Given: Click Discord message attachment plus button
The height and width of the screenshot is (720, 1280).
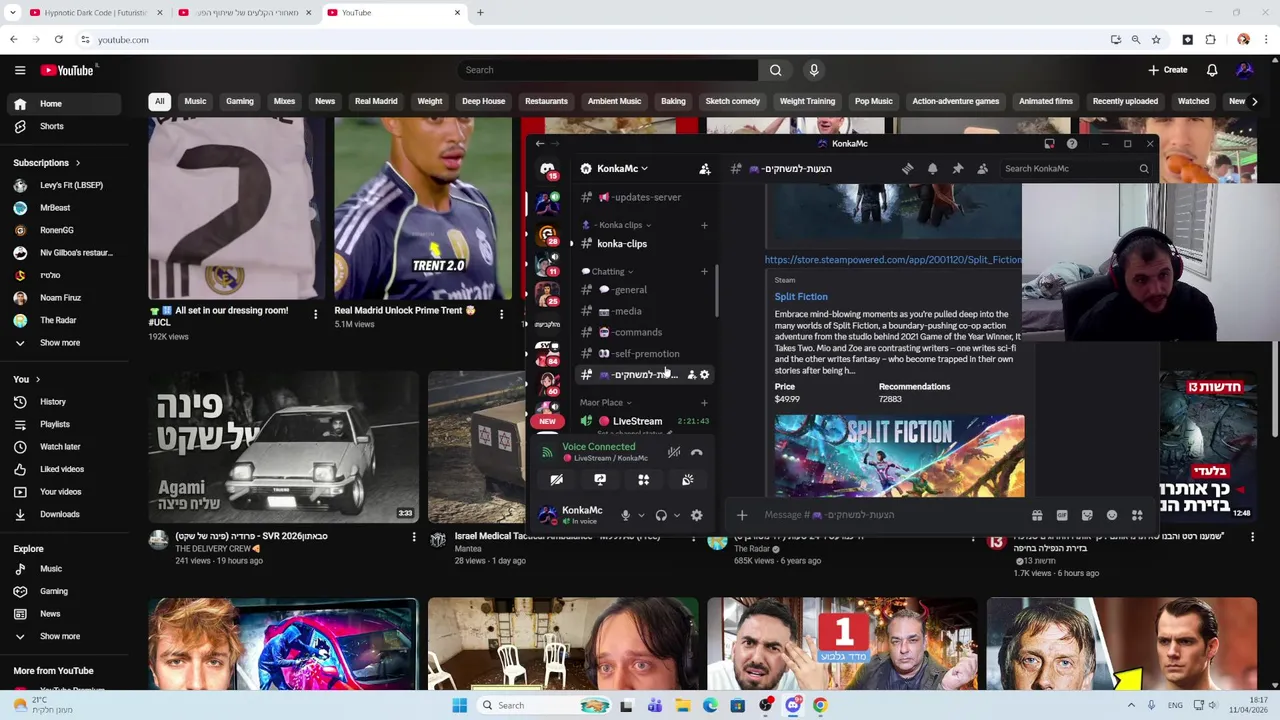Looking at the screenshot, I should coord(742,515).
